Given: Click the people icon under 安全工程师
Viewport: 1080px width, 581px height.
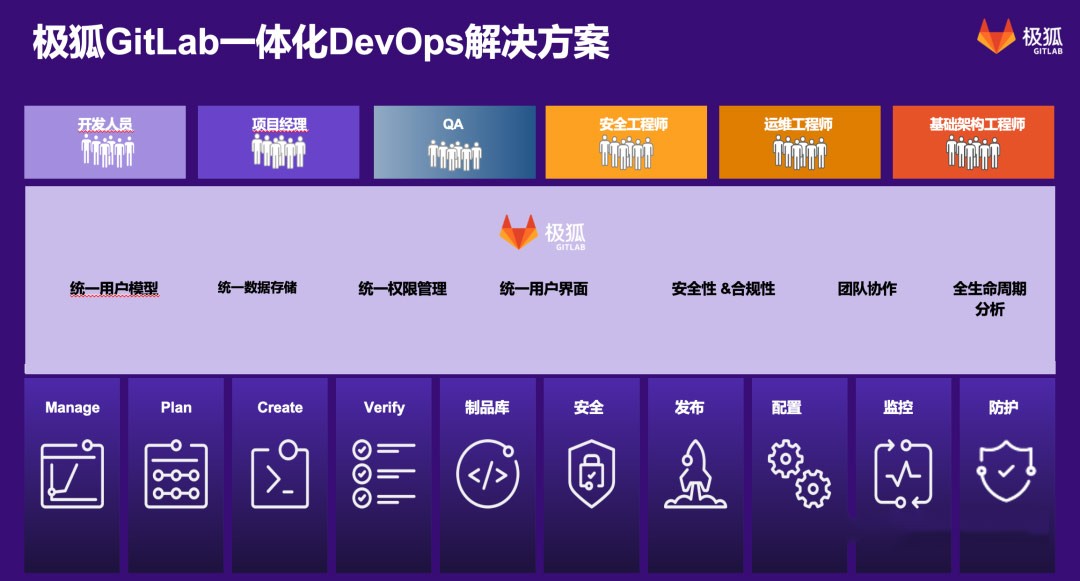Looking at the screenshot, I should [626, 152].
